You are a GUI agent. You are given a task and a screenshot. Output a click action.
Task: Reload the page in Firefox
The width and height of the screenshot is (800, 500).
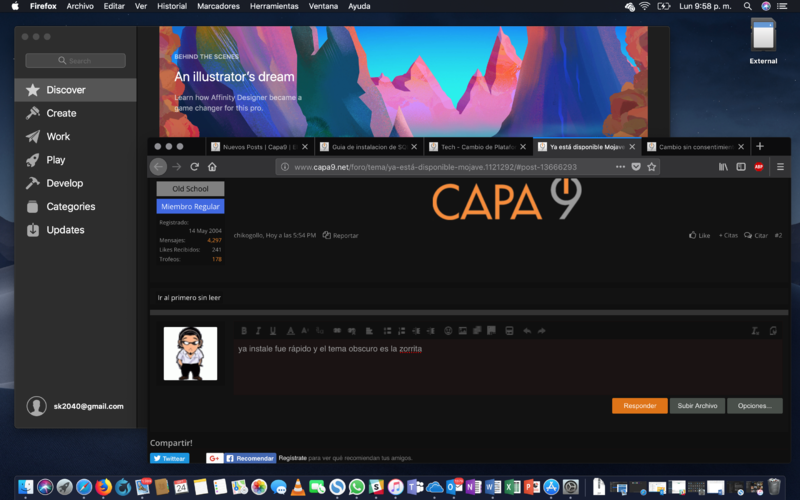click(x=194, y=167)
